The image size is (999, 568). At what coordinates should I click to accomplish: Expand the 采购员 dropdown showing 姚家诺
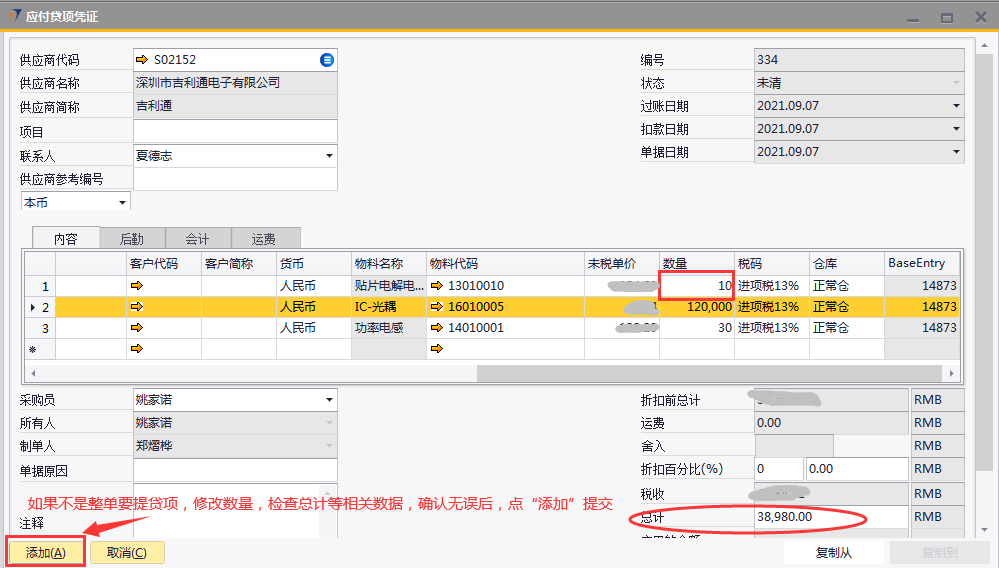pos(329,400)
